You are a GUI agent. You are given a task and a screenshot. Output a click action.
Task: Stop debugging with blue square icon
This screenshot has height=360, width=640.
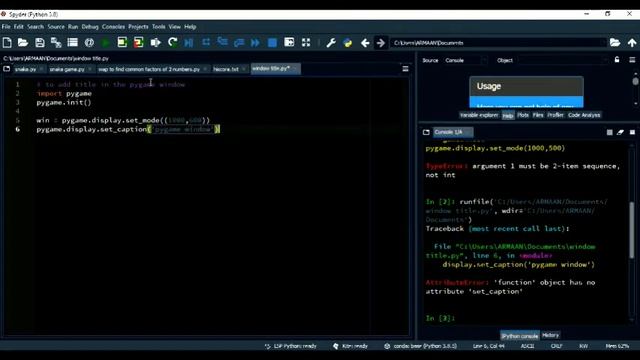point(272,42)
